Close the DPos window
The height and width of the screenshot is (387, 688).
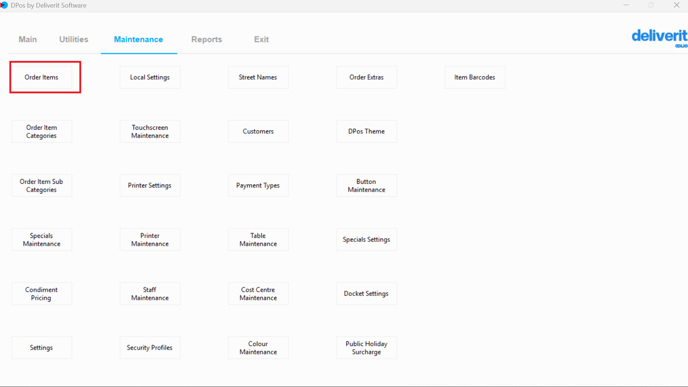tap(676, 5)
